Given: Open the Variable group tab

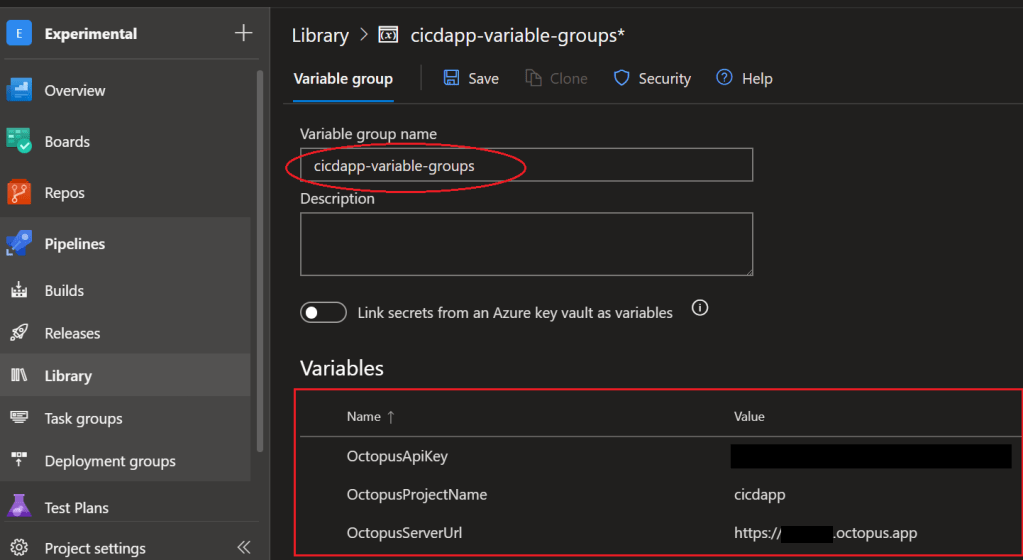Looking at the screenshot, I should pyautogui.click(x=343, y=78).
